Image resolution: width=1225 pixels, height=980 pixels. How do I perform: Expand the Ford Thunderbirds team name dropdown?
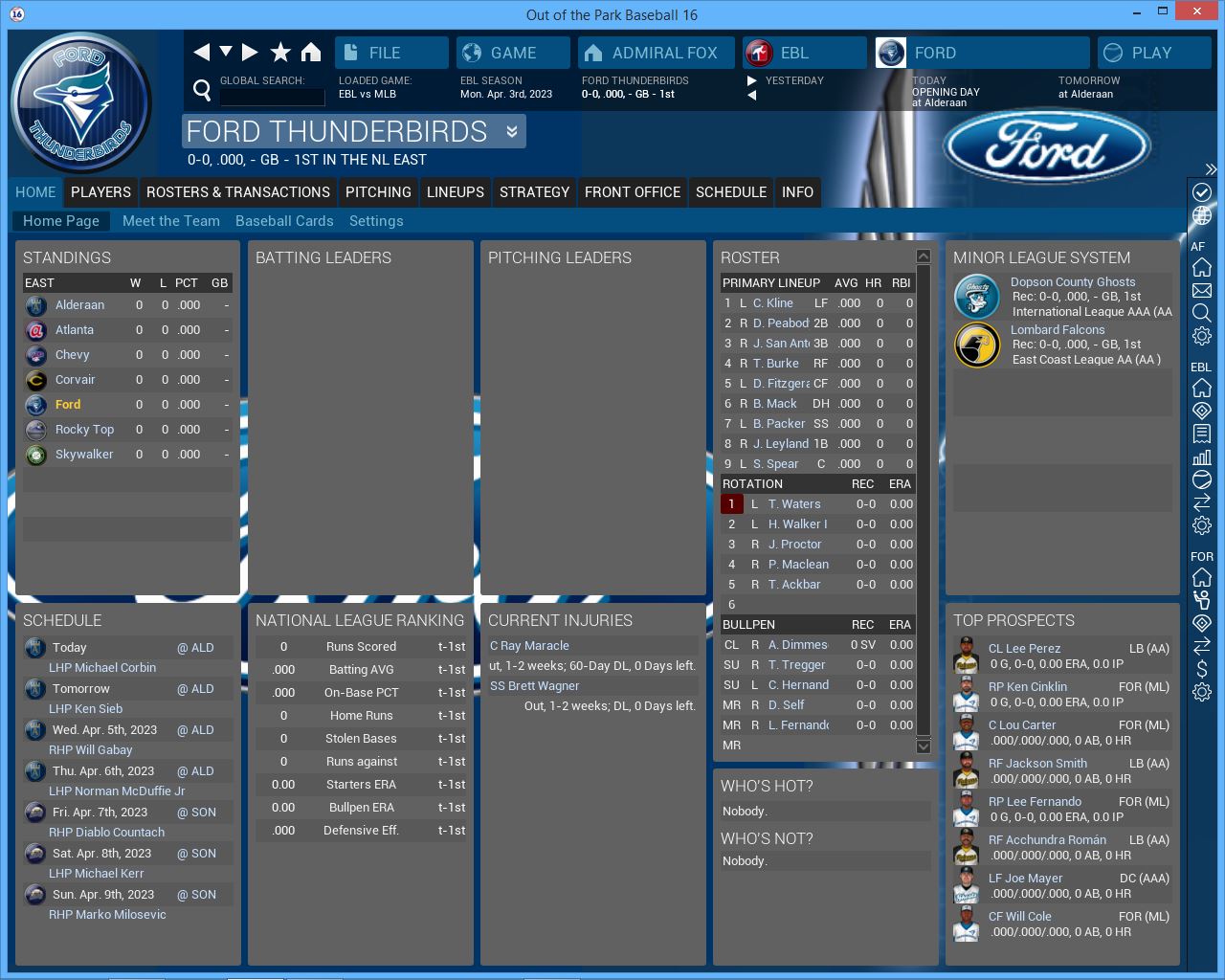[x=512, y=132]
